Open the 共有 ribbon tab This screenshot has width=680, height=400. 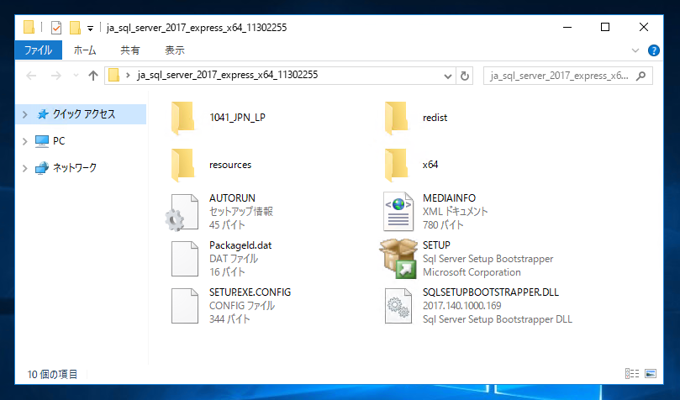[x=130, y=50]
